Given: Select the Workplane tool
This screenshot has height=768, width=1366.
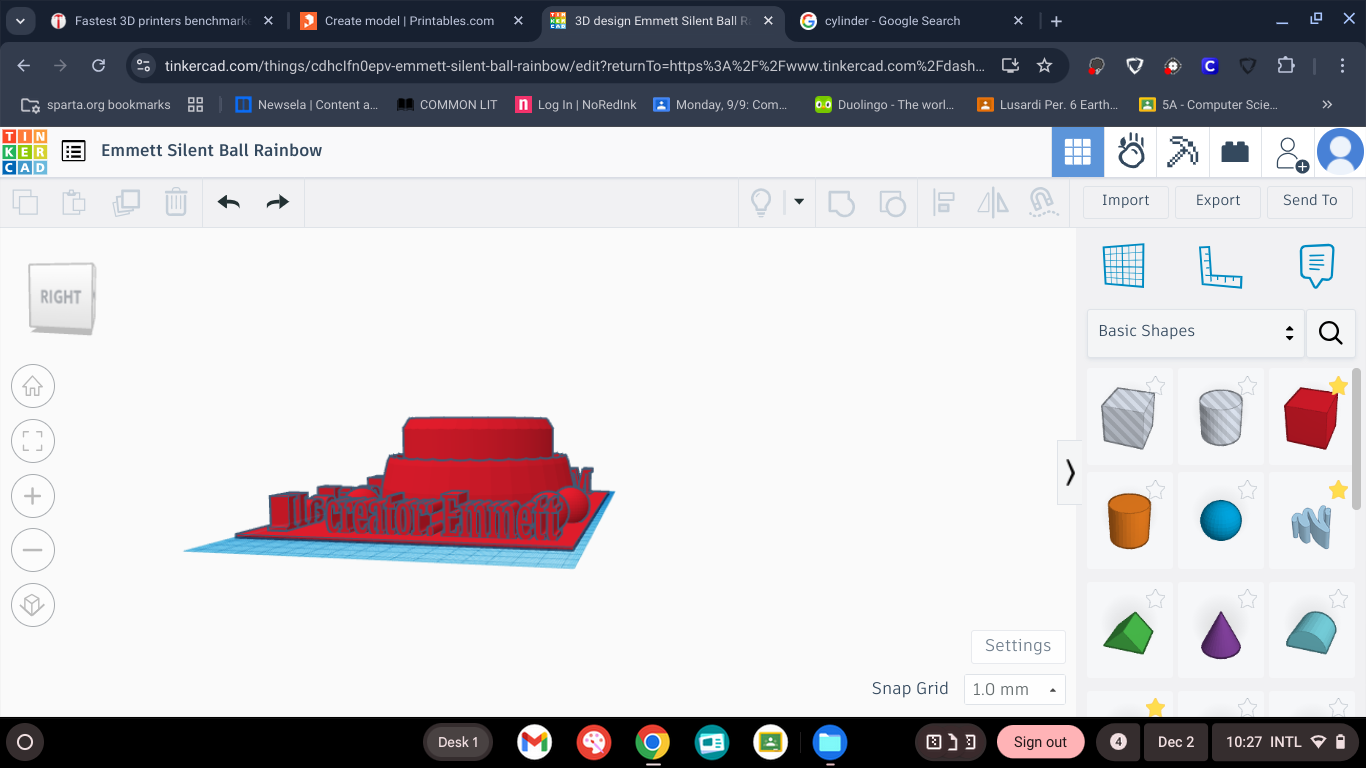Looking at the screenshot, I should coord(1123,266).
